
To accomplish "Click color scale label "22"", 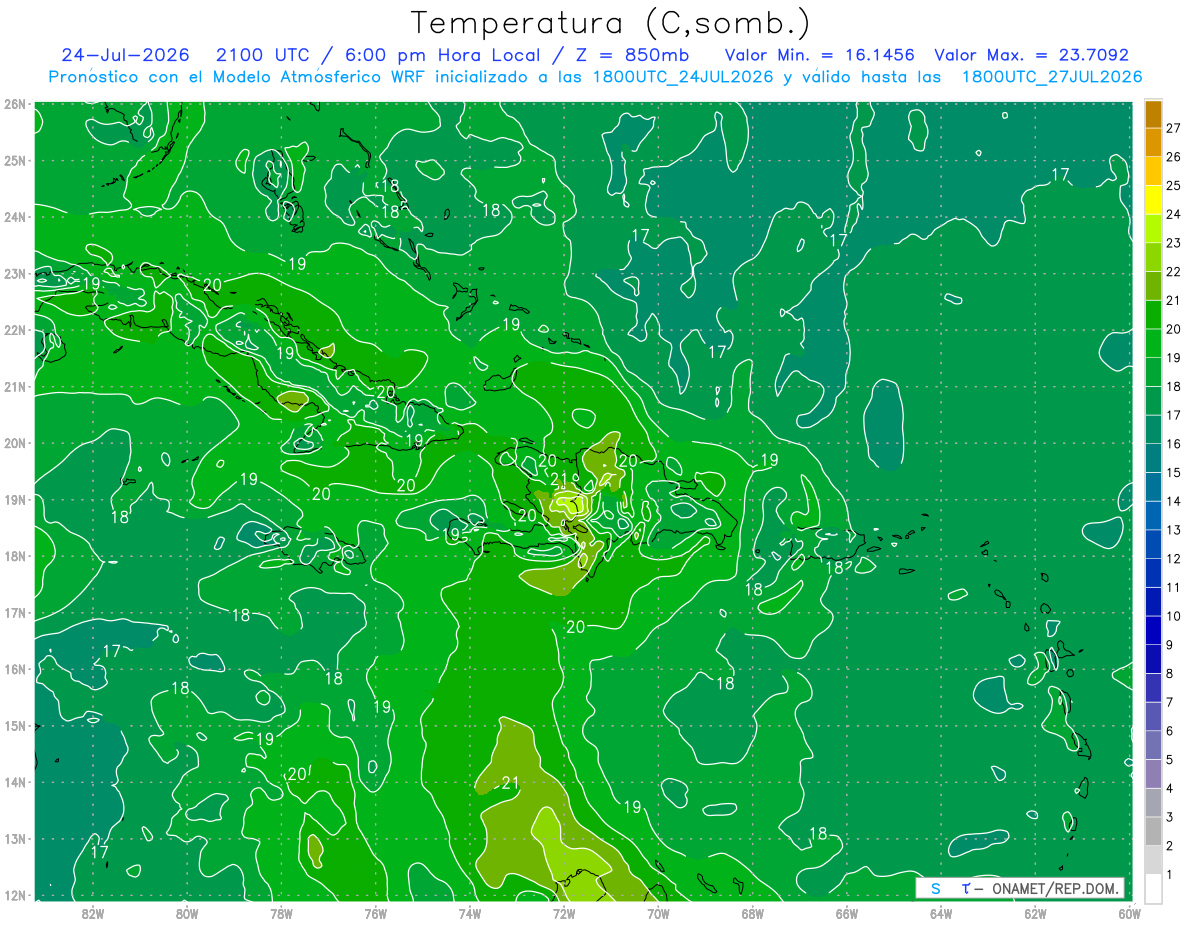I will (1174, 272).
